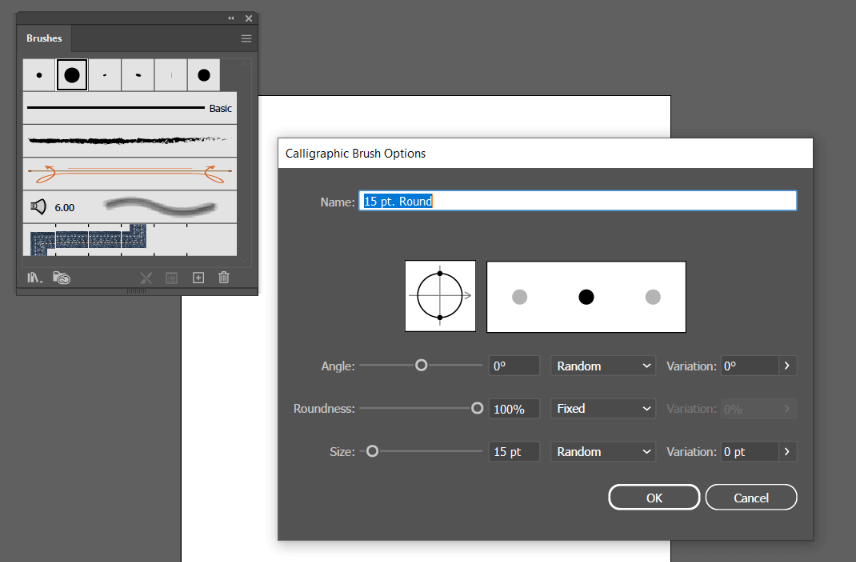856x562 pixels.
Task: Confirm brush options with OK
Action: 654,498
